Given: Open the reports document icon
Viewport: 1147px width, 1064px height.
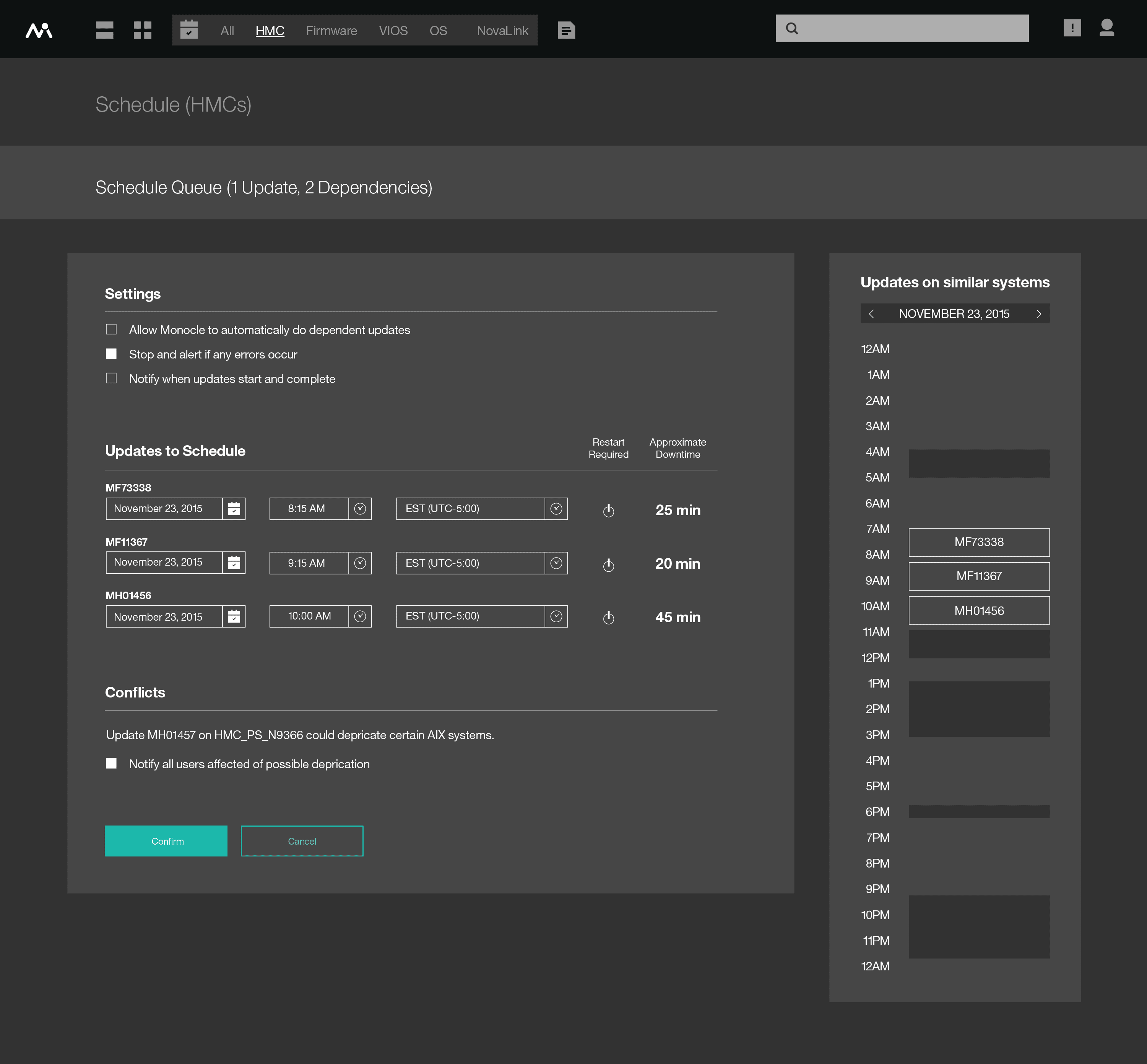Looking at the screenshot, I should [566, 30].
